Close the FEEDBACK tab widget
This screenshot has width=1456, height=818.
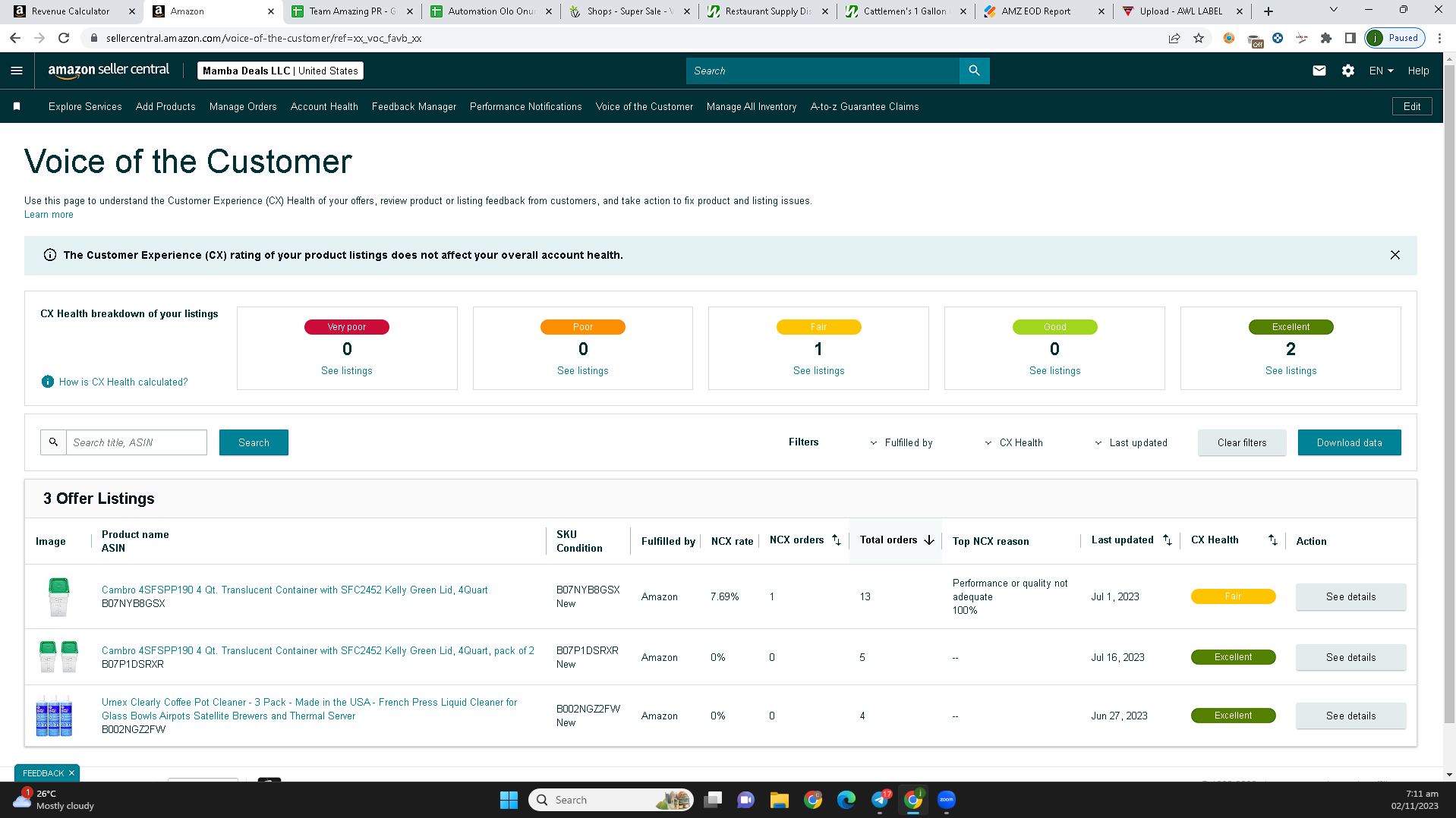pos(72,773)
